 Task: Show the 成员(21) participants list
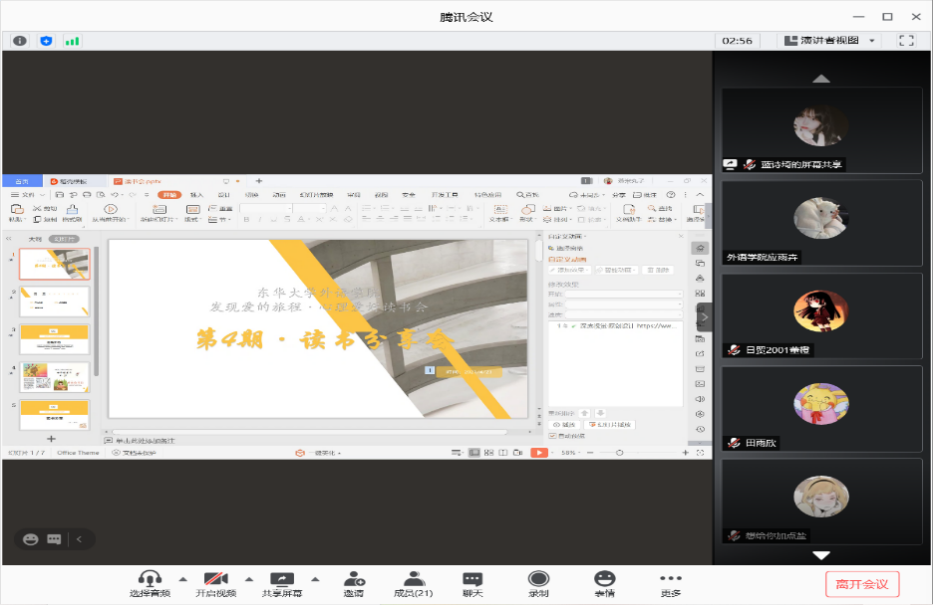(x=412, y=583)
